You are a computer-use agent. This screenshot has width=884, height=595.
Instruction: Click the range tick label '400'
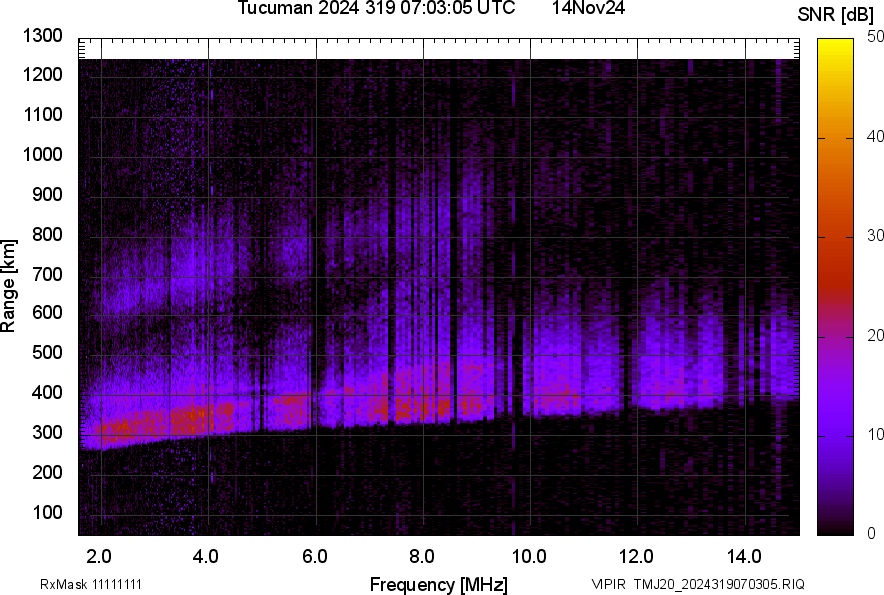(x=47, y=392)
